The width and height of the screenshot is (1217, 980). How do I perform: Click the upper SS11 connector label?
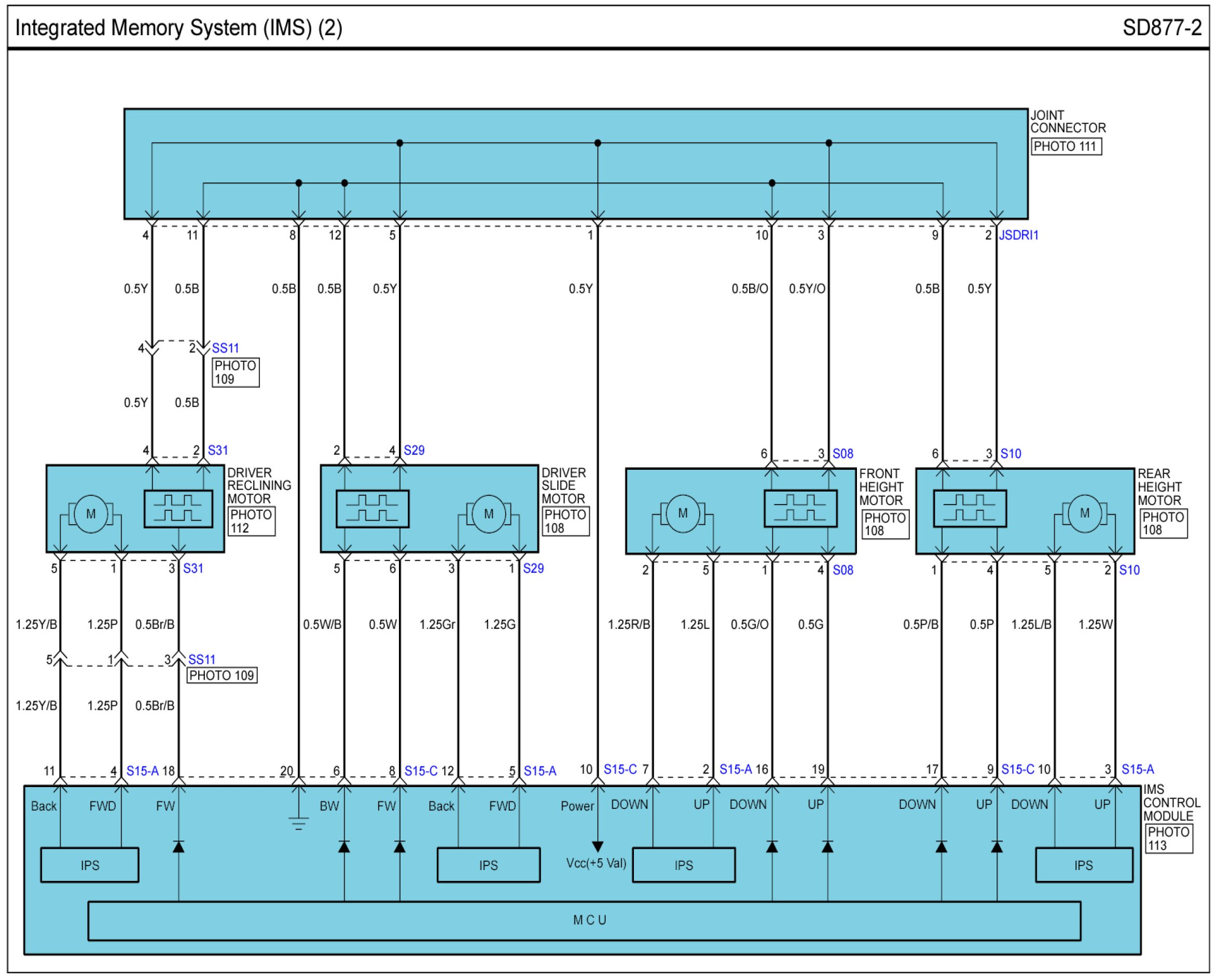(x=225, y=348)
